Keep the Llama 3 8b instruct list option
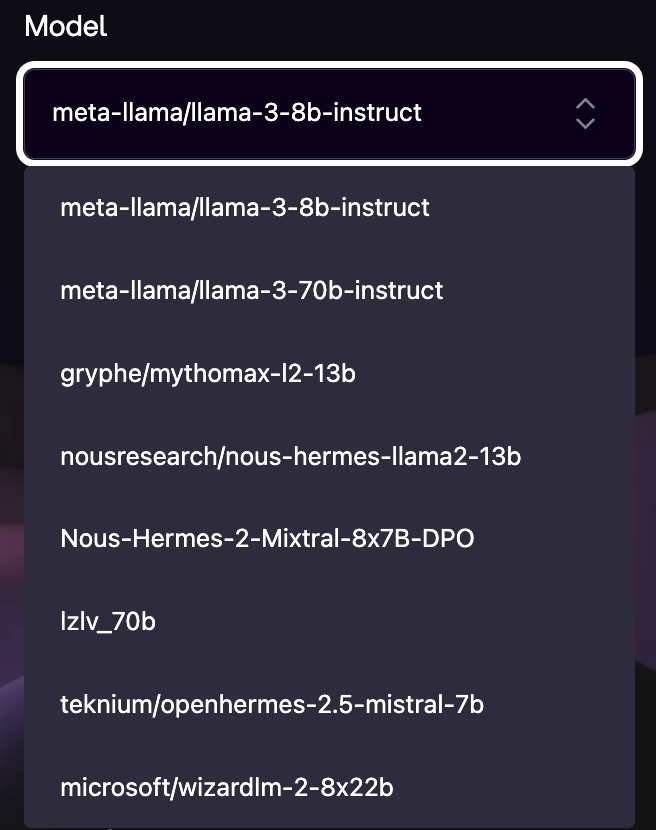This screenshot has width=656, height=830. (x=245, y=208)
